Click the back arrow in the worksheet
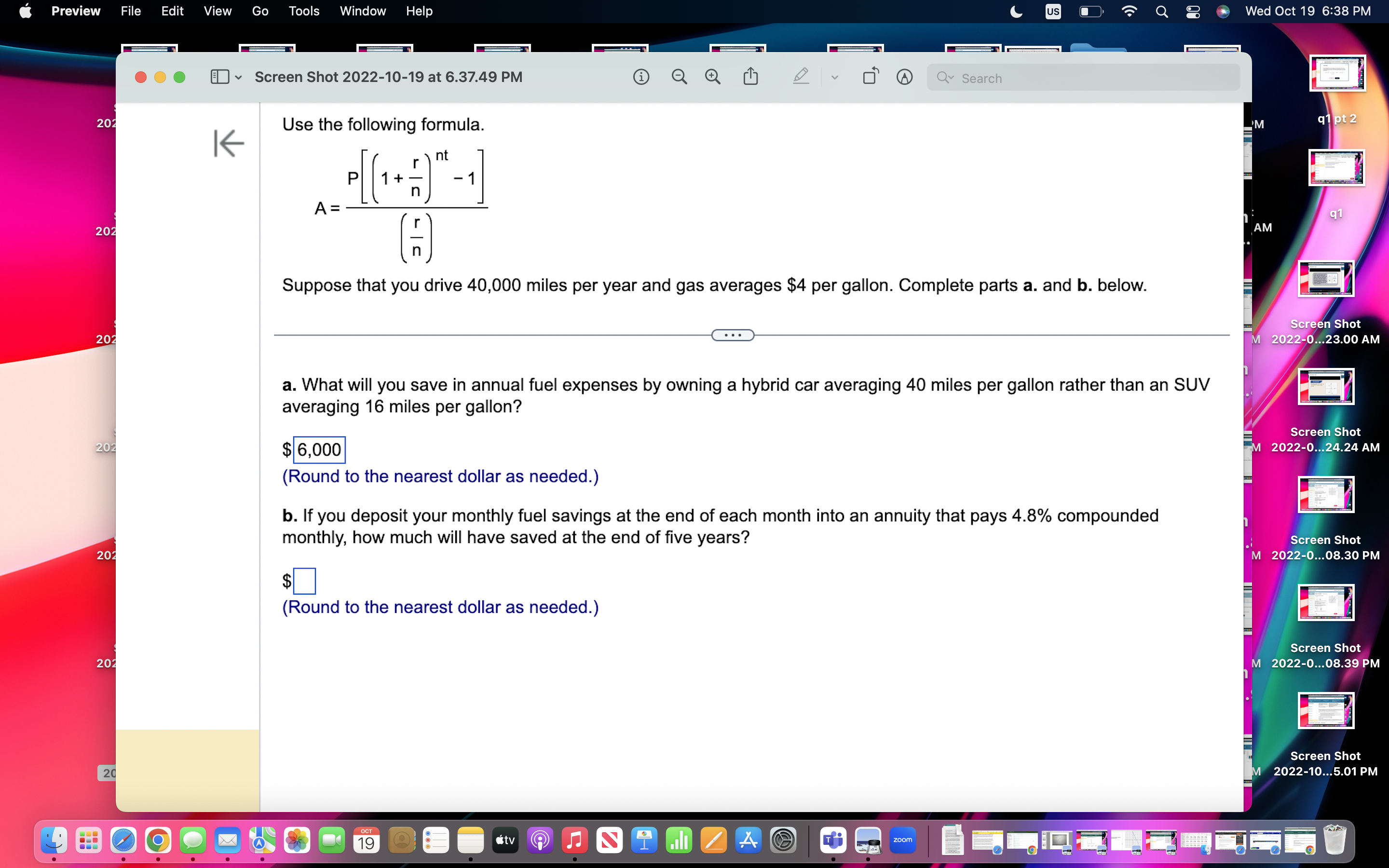The width and height of the screenshot is (1389, 868). point(228,144)
